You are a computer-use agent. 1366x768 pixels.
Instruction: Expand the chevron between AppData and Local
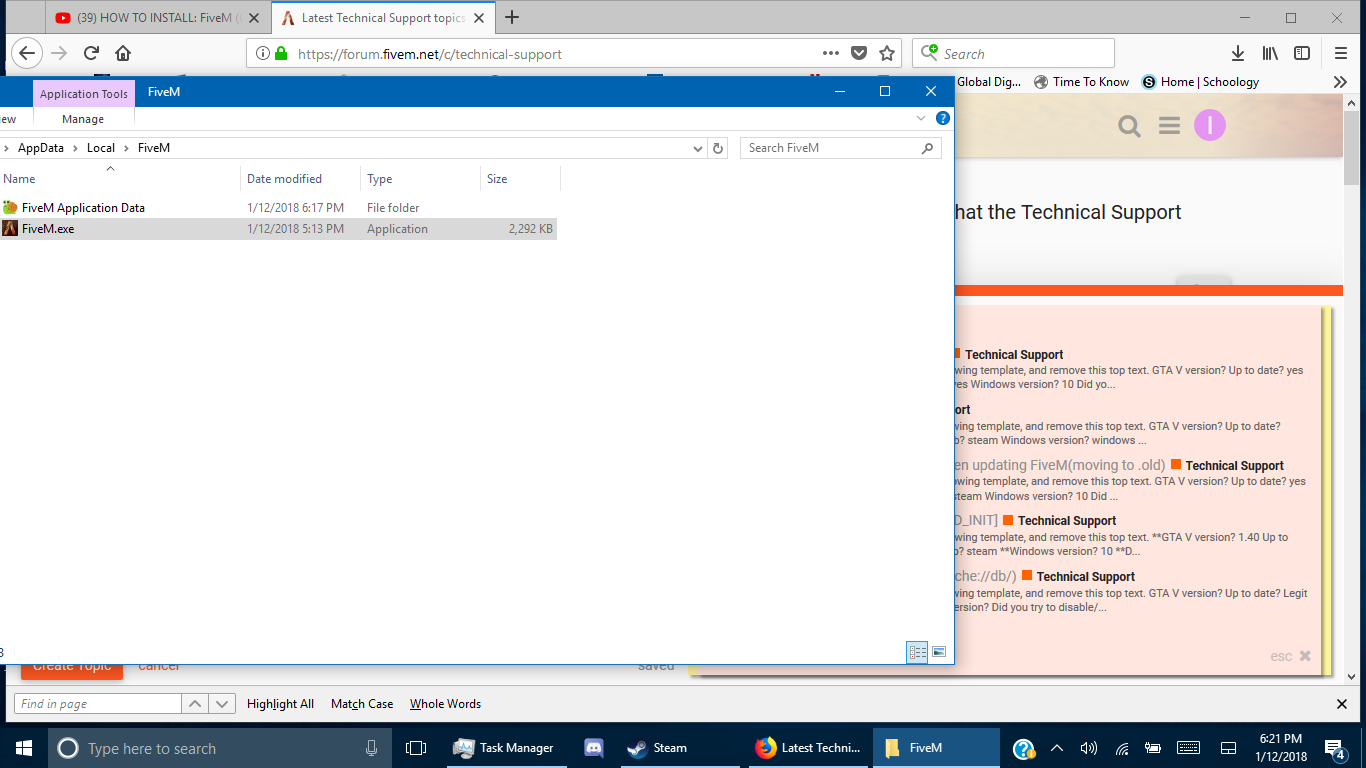[75, 148]
